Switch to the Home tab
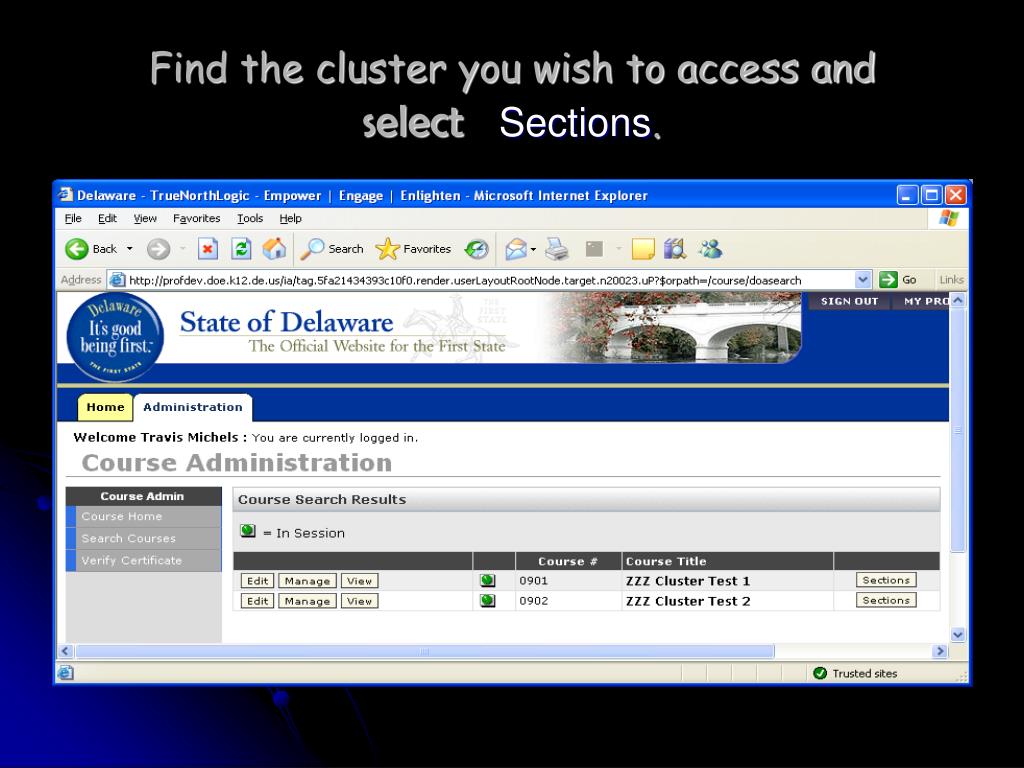 105,408
